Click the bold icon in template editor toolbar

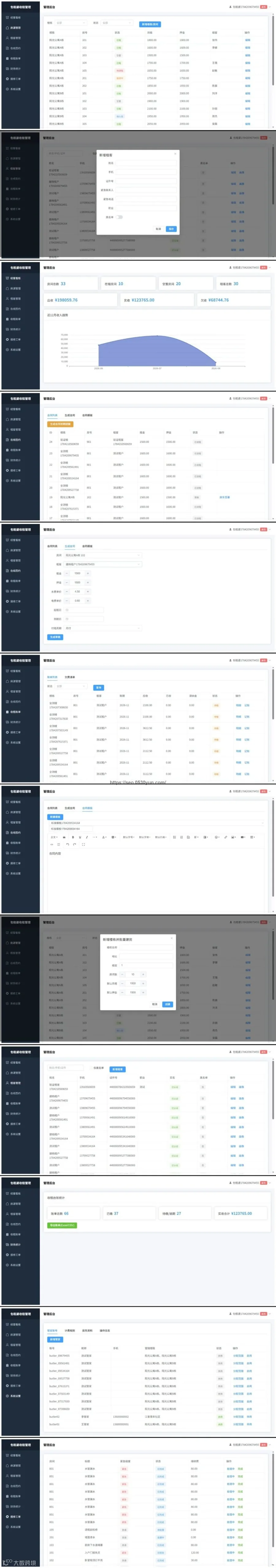[x=72, y=837]
